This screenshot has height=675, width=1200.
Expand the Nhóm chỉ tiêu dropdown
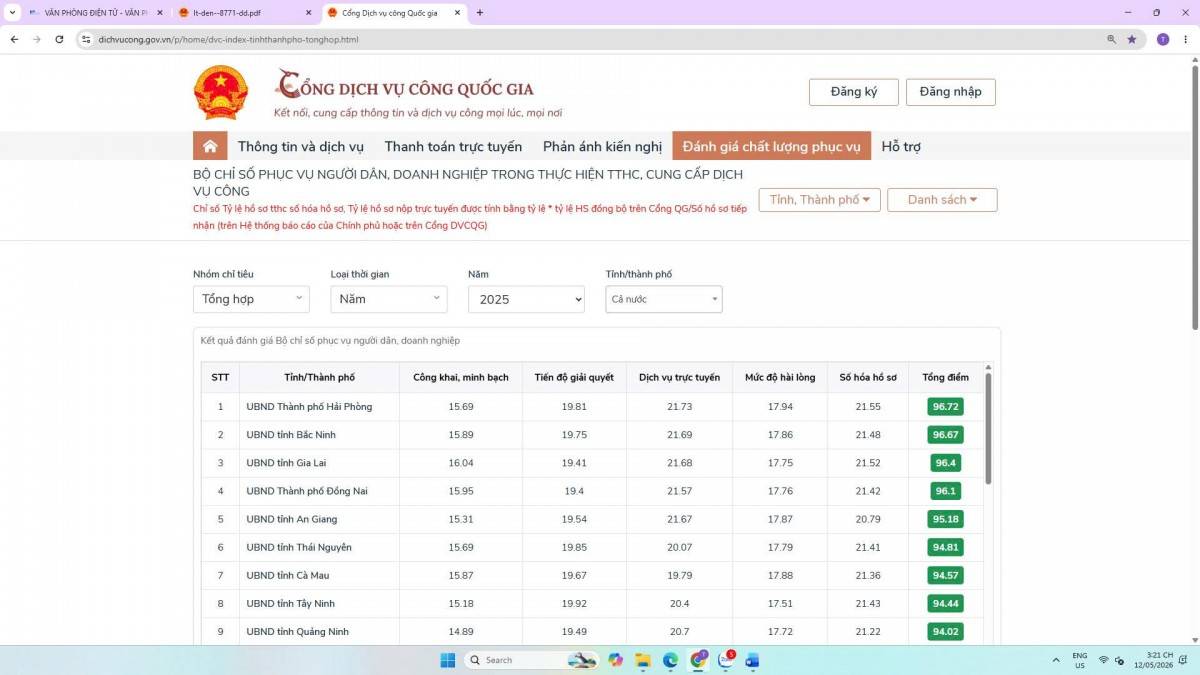(251, 299)
